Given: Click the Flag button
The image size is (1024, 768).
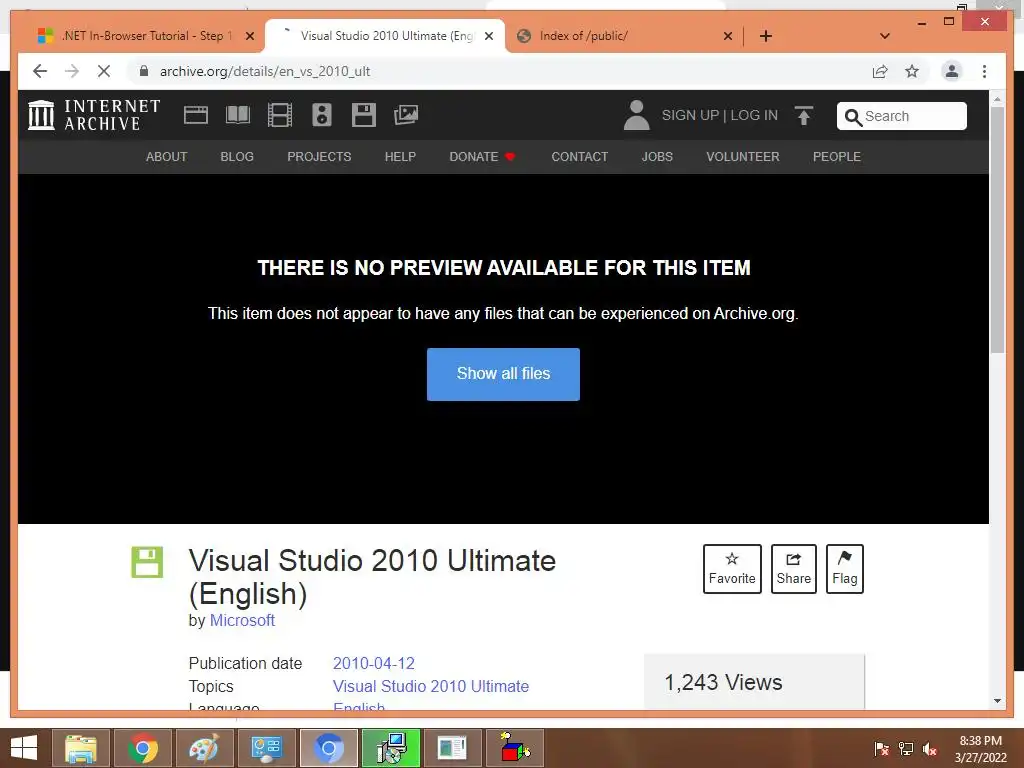Looking at the screenshot, I should [x=844, y=569].
